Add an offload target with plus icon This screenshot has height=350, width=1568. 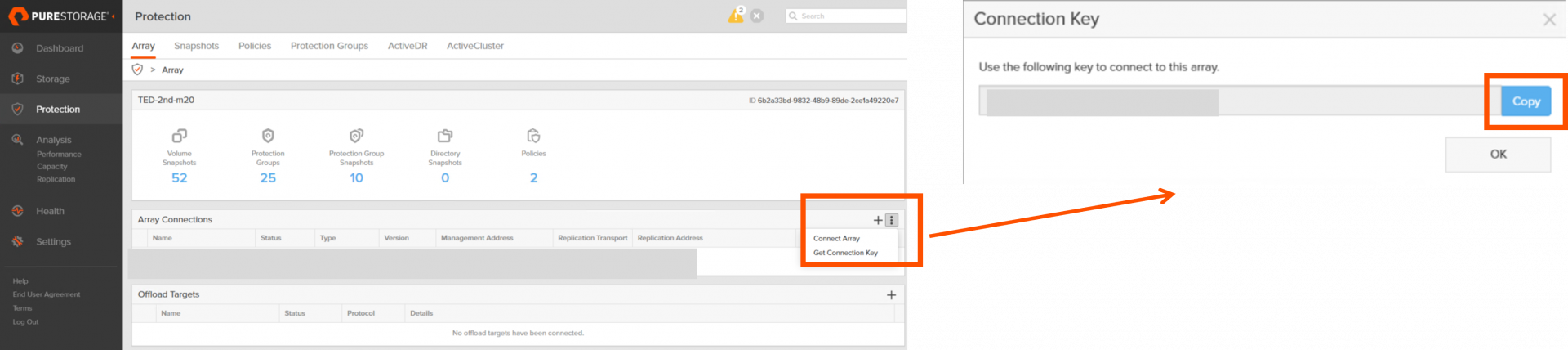[x=891, y=295]
